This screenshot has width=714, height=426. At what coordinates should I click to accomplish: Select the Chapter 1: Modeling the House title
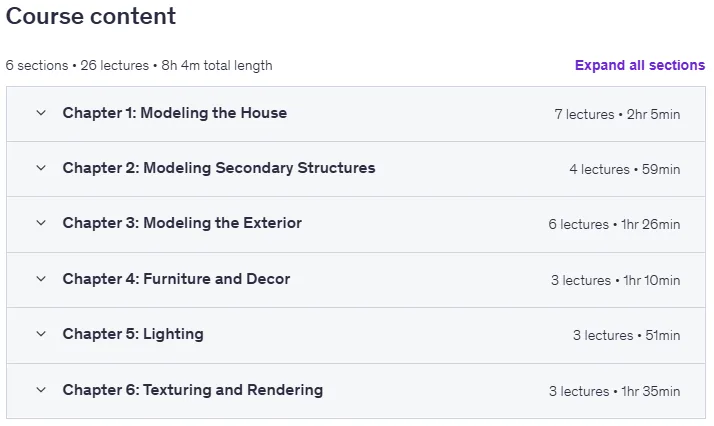pos(175,113)
